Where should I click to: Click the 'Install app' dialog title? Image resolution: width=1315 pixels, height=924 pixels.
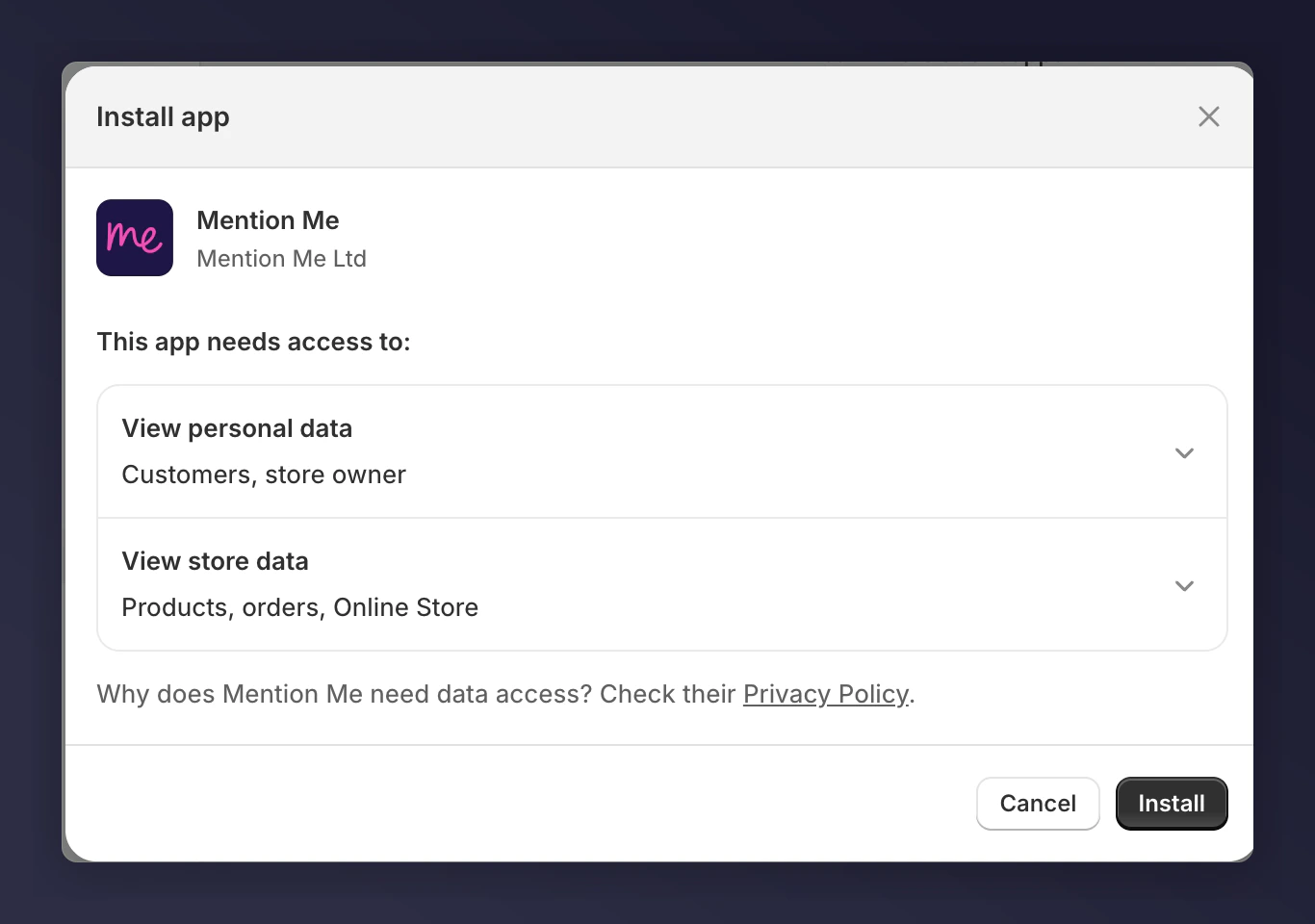pyautogui.click(x=163, y=117)
